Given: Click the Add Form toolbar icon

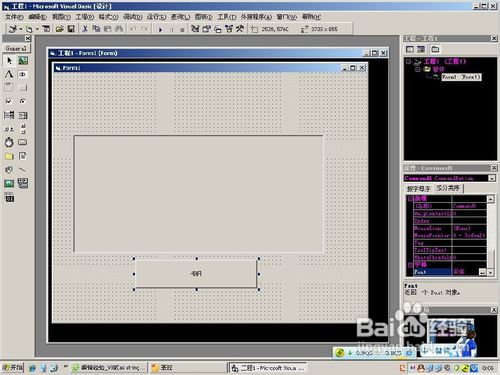Looking at the screenshot, I should [29, 29].
